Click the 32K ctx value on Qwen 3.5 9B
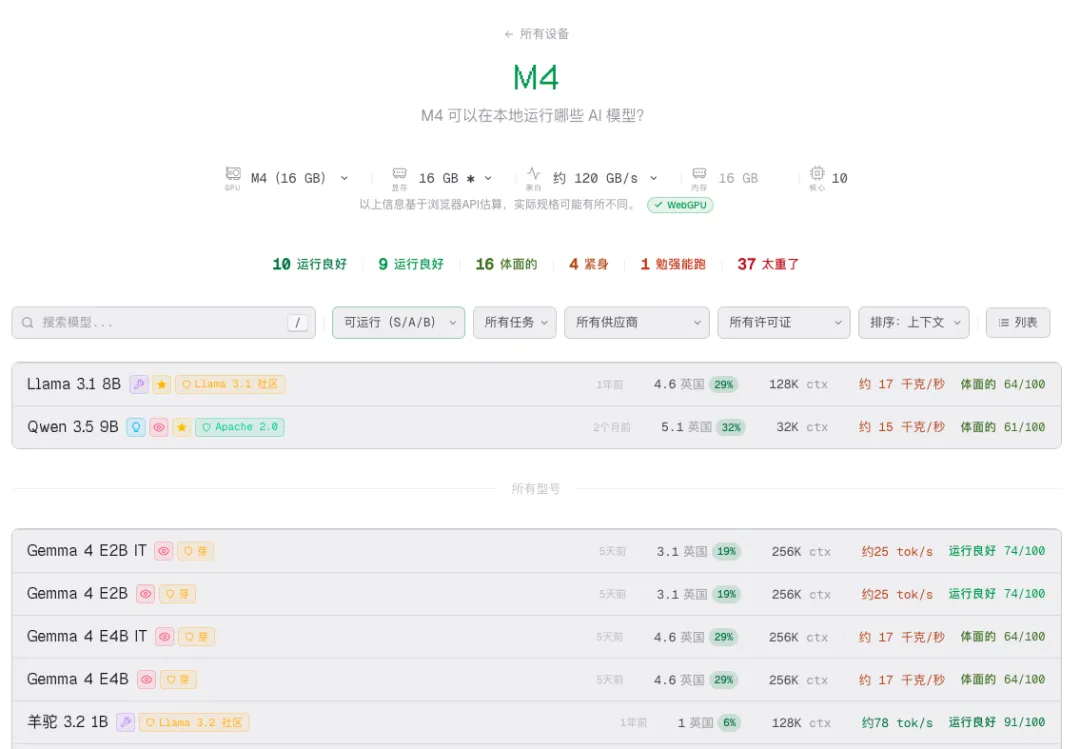The image size is (1080, 749). [802, 427]
